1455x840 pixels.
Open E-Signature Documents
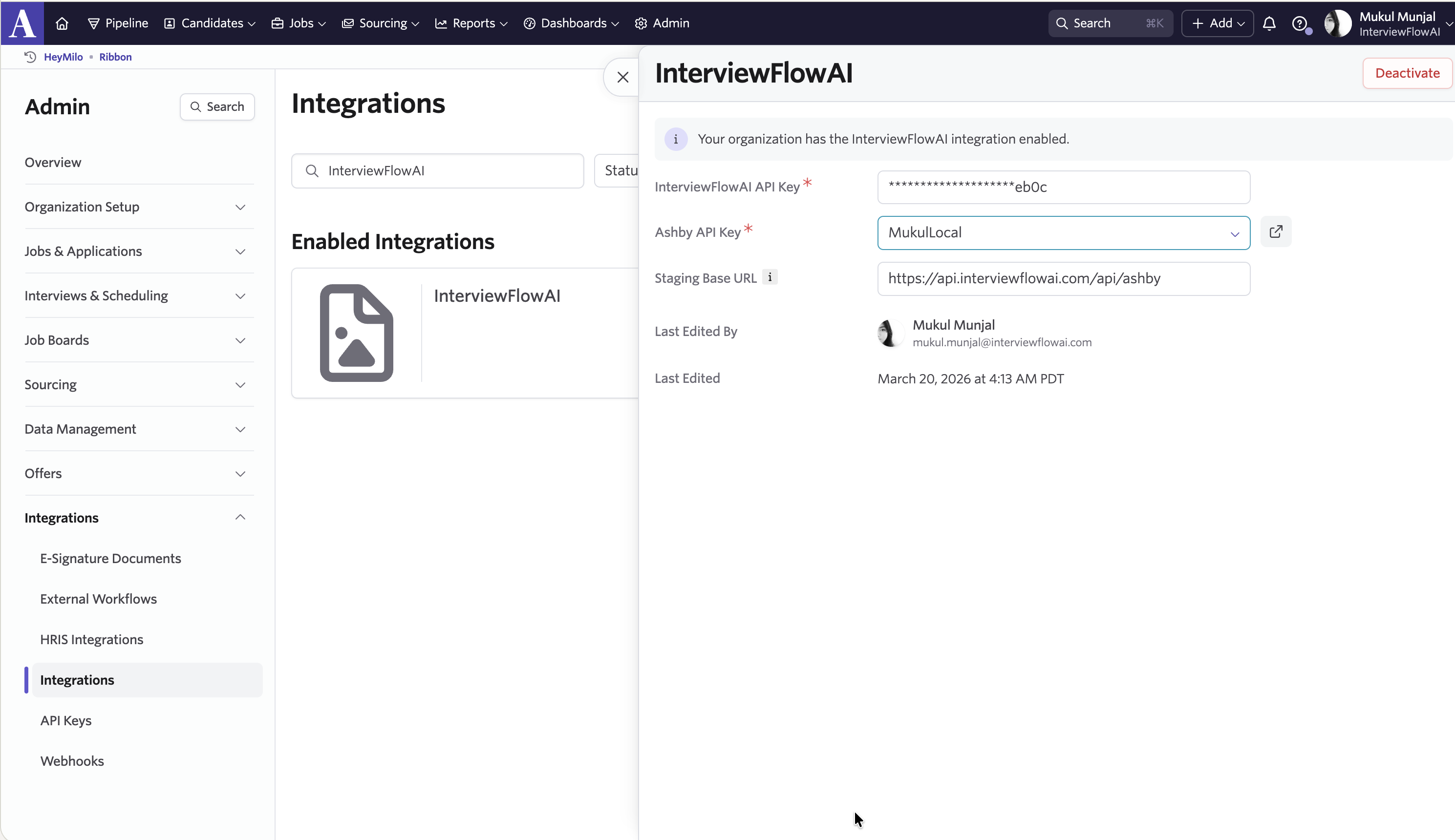(110, 559)
